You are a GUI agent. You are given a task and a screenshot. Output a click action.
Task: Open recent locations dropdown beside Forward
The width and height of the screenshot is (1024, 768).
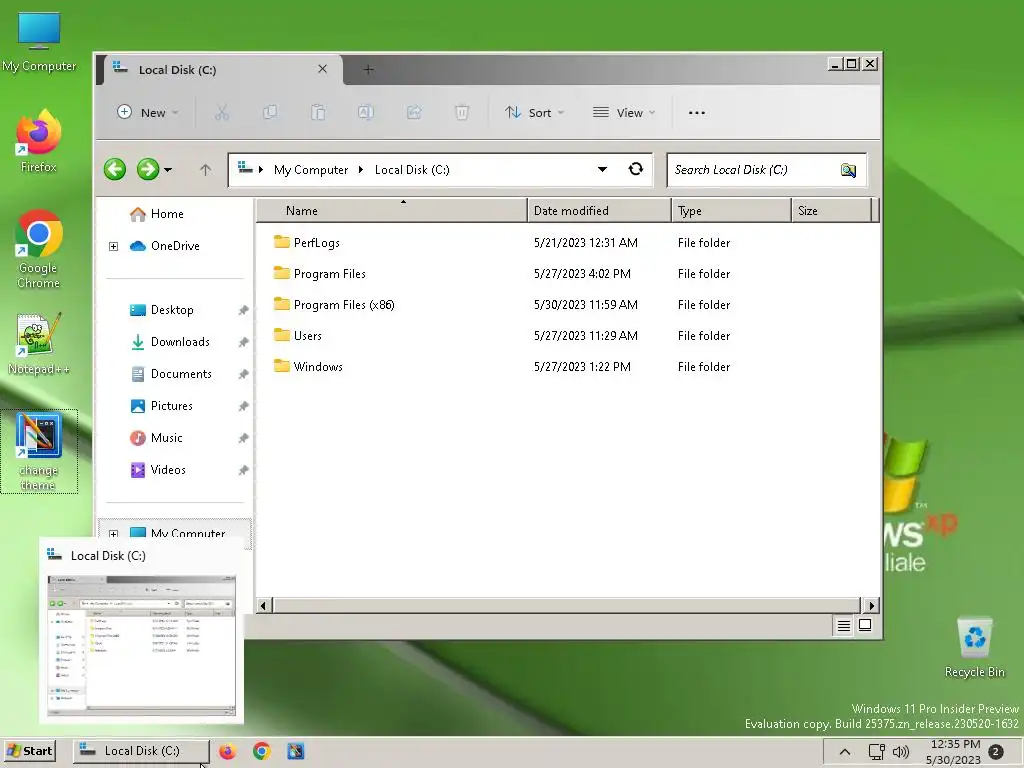pyautogui.click(x=168, y=170)
